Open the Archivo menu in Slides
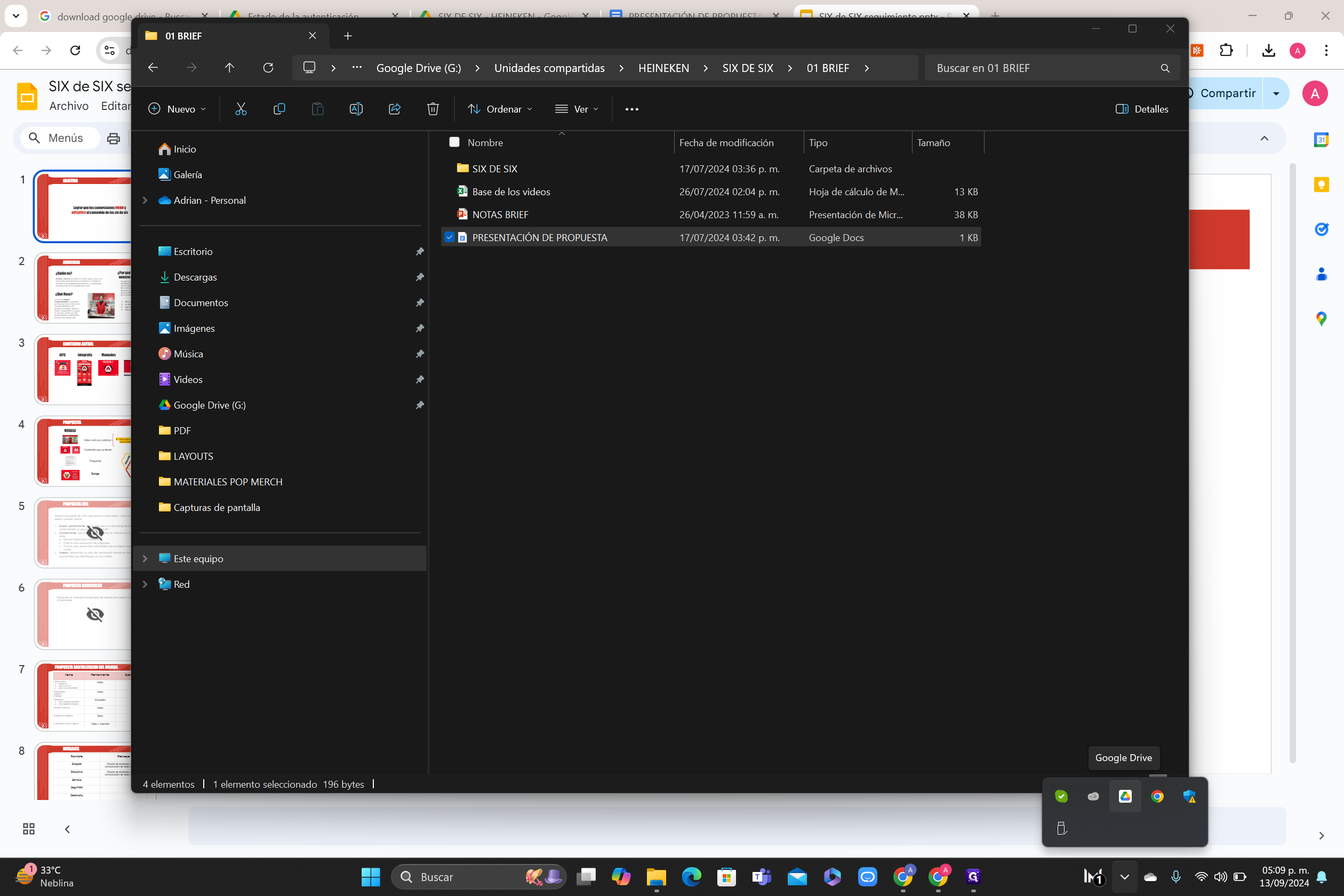The width and height of the screenshot is (1344, 896). click(69, 106)
